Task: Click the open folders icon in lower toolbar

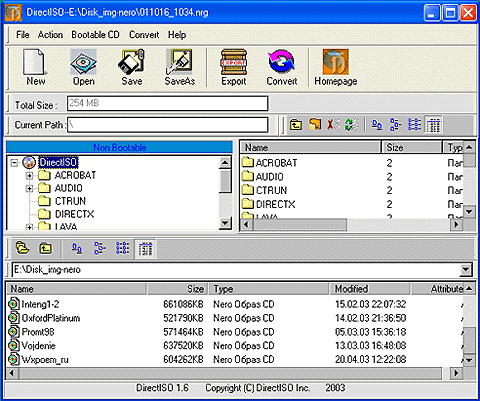Action: click(22, 248)
